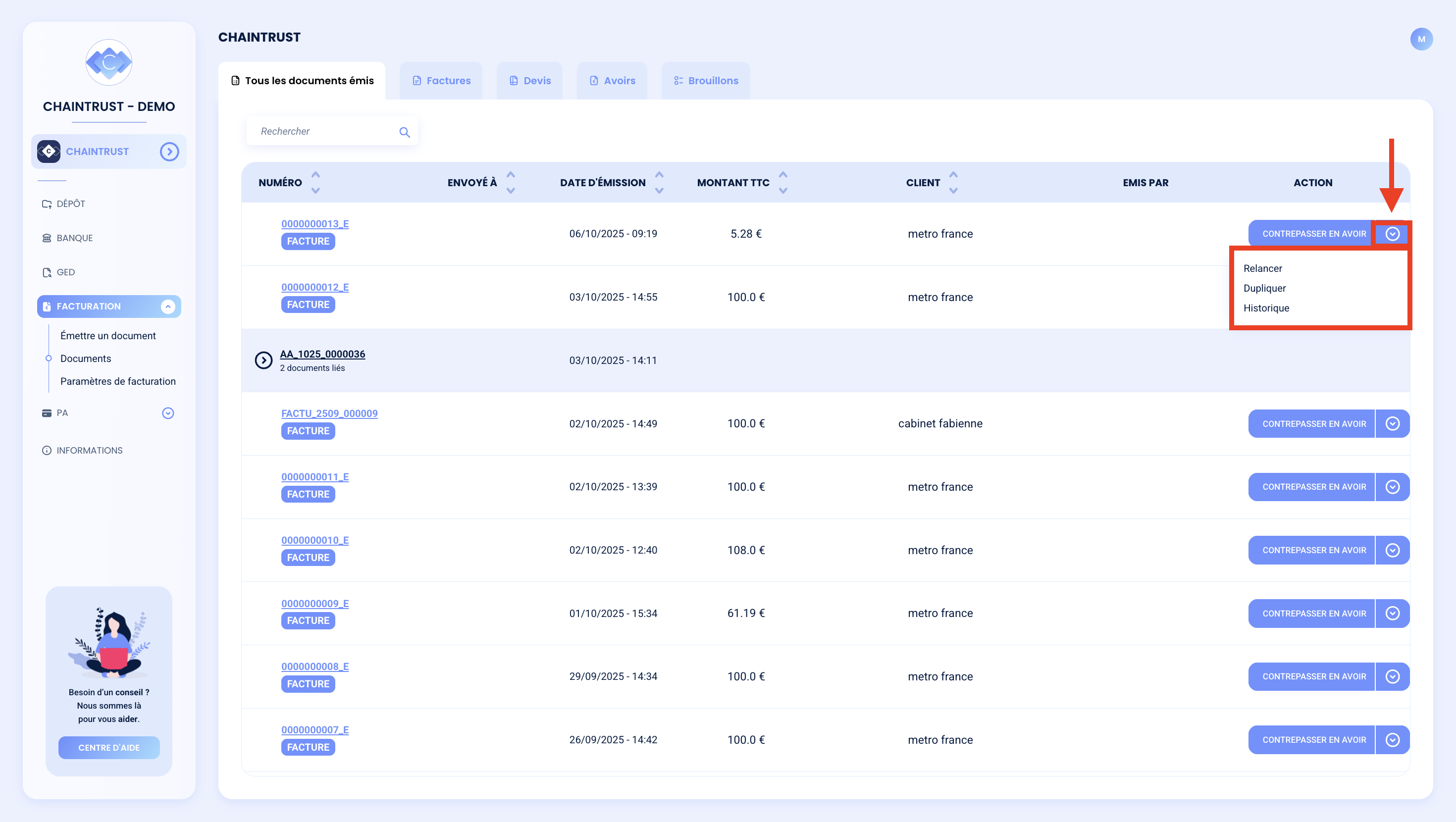The width and height of the screenshot is (1456, 822).
Task: Sort ENVOYÉ À column descending
Action: click(x=511, y=191)
